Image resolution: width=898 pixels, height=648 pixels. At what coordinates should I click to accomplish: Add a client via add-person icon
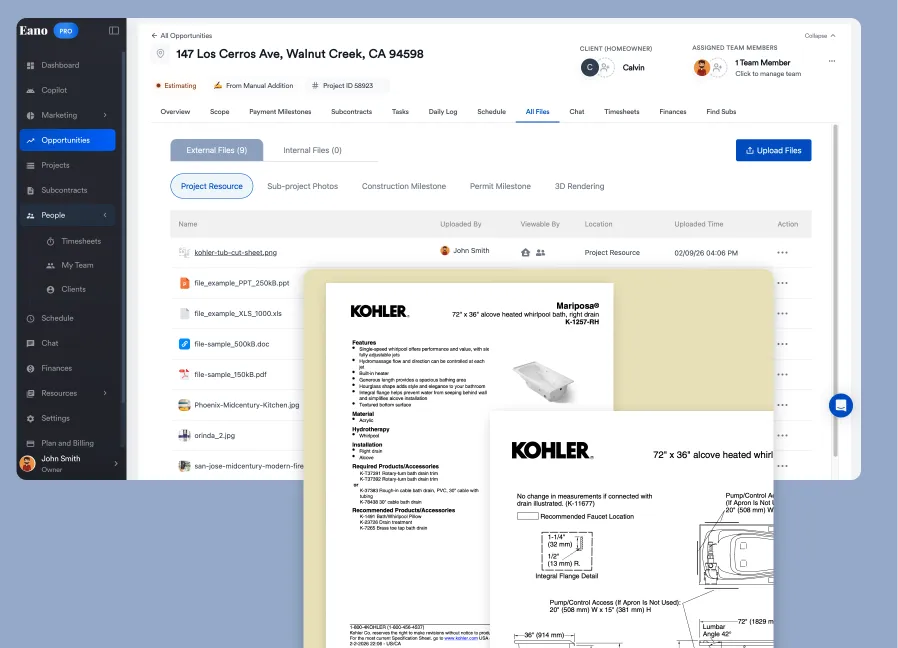(x=605, y=68)
